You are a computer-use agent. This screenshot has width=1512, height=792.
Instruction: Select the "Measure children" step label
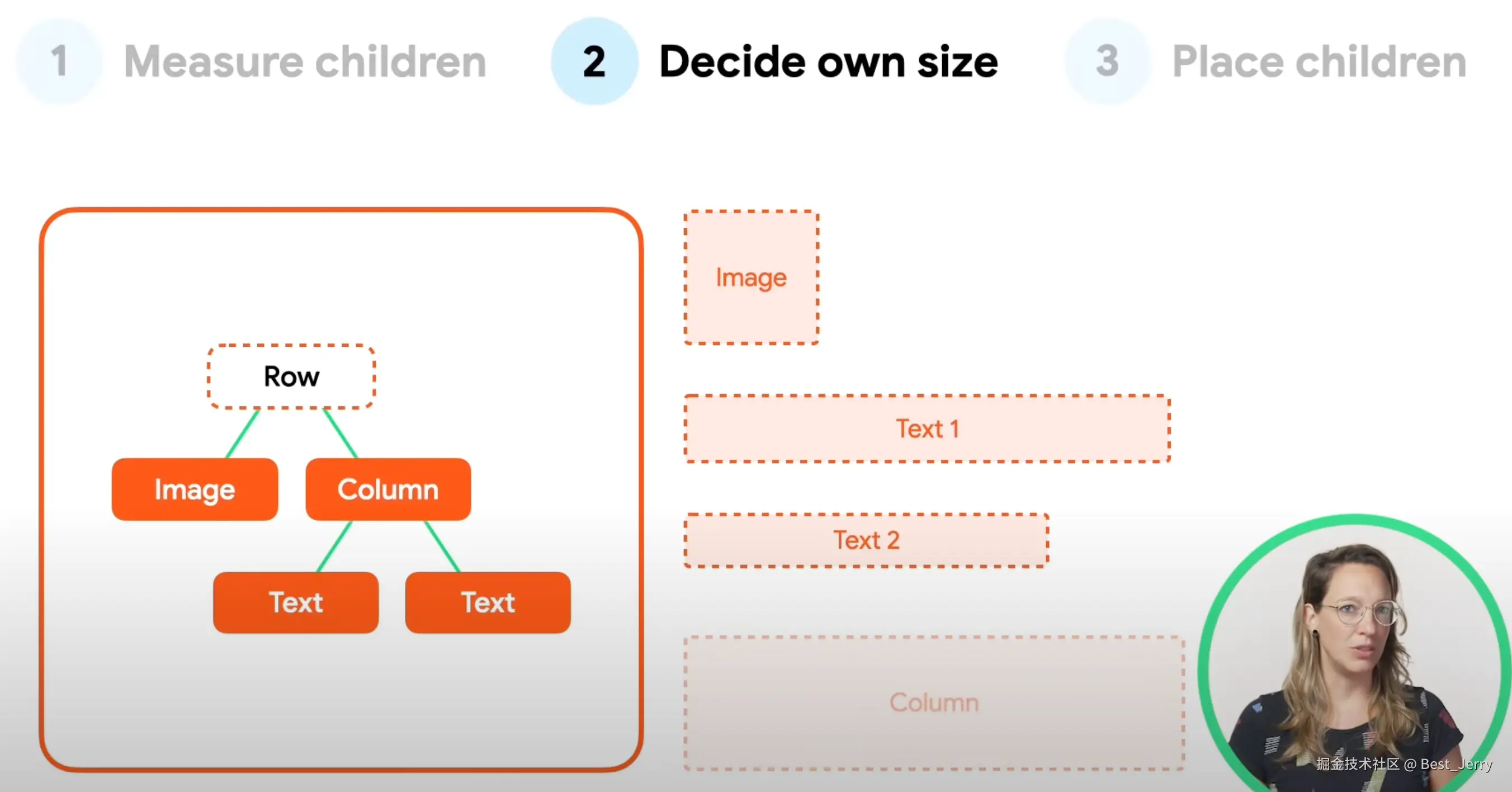(305, 61)
